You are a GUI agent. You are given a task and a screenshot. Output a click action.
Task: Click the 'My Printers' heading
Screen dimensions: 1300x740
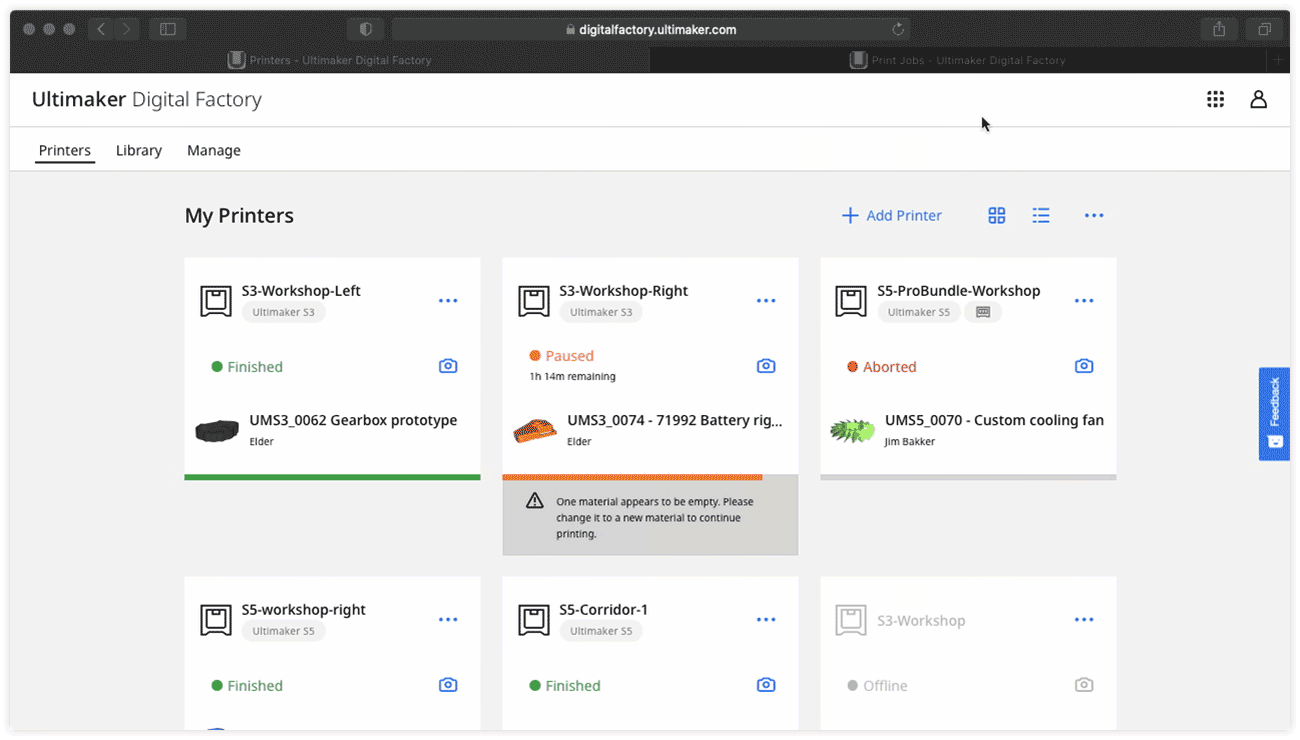[239, 215]
